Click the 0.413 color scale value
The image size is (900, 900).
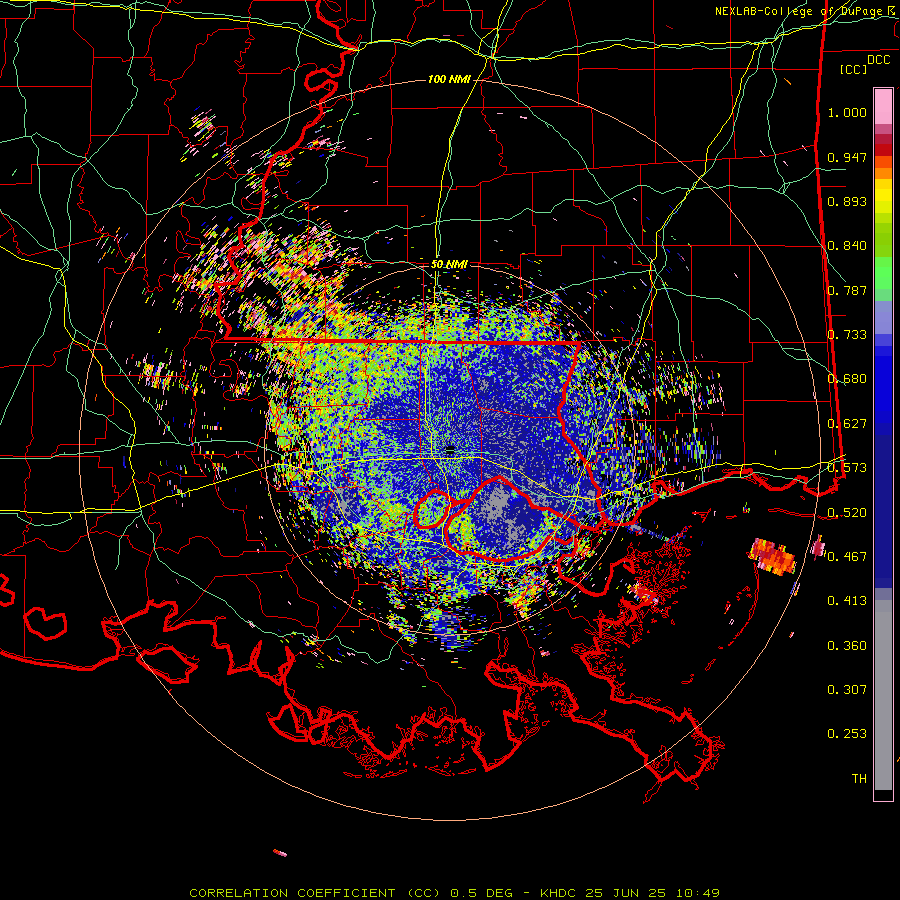coord(847,601)
